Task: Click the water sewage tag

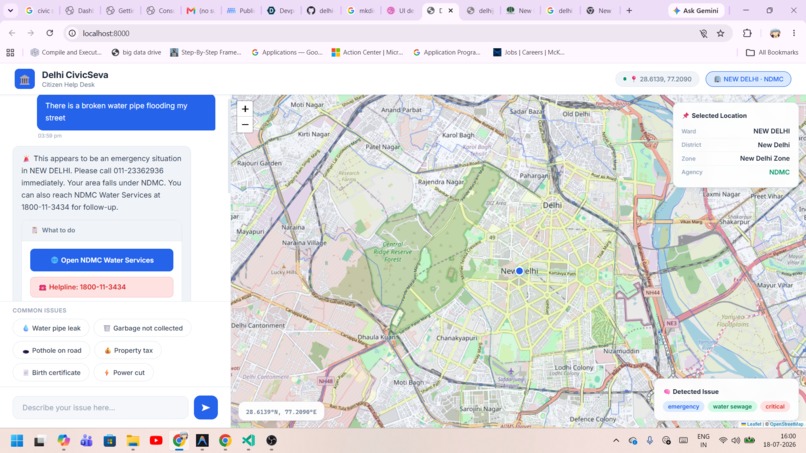Action: [x=732, y=407]
